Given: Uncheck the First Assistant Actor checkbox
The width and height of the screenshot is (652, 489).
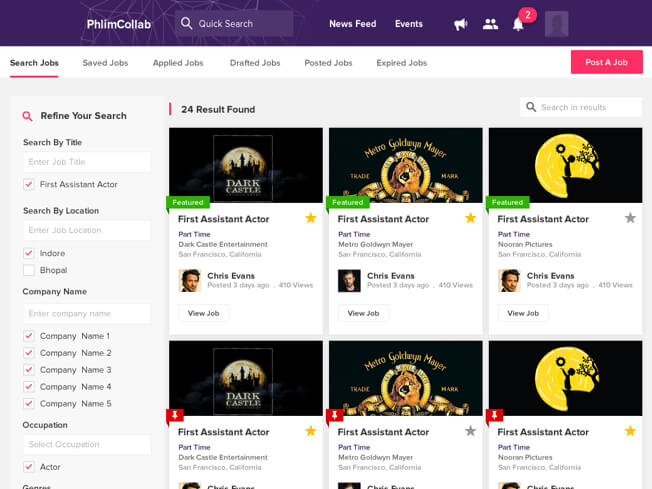Looking at the screenshot, I should tap(29, 184).
